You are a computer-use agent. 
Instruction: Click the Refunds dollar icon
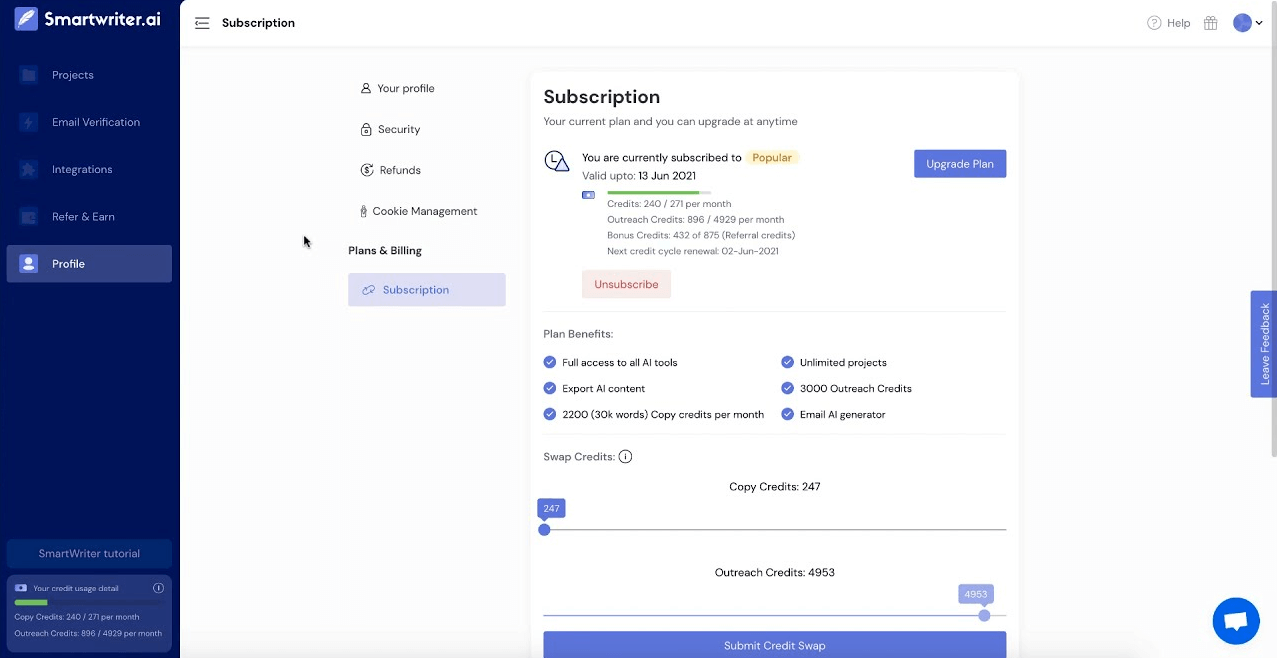coord(367,170)
